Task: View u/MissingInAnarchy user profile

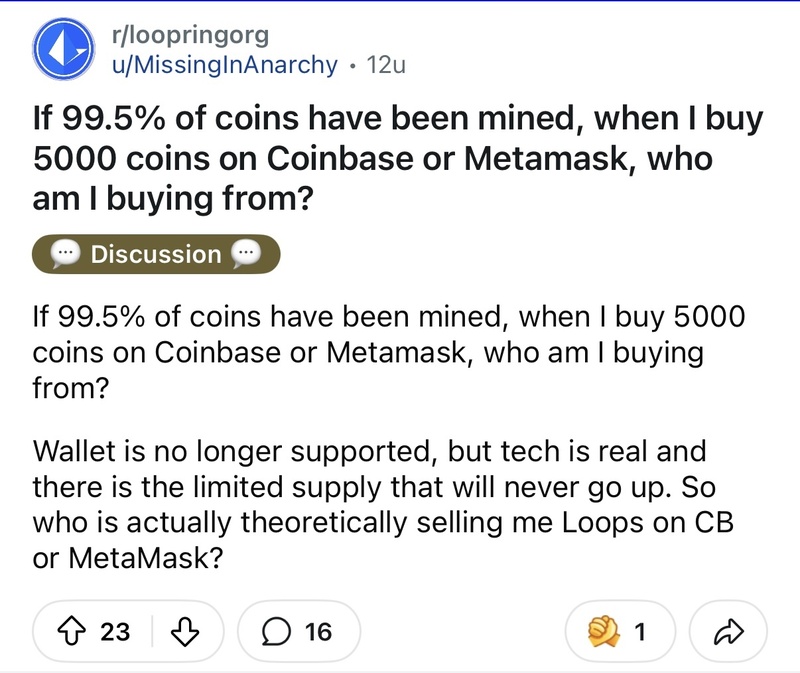Action: [x=224, y=65]
